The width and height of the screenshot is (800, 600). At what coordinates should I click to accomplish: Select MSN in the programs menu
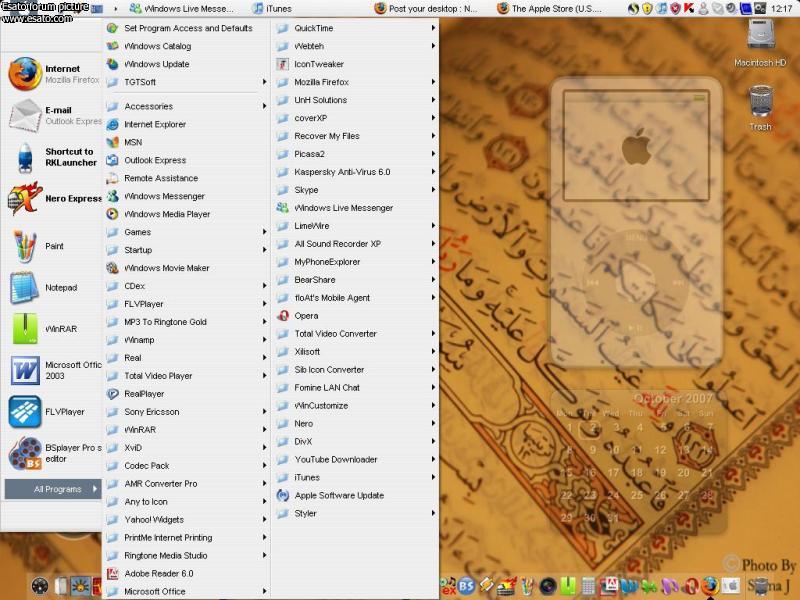coord(186,142)
